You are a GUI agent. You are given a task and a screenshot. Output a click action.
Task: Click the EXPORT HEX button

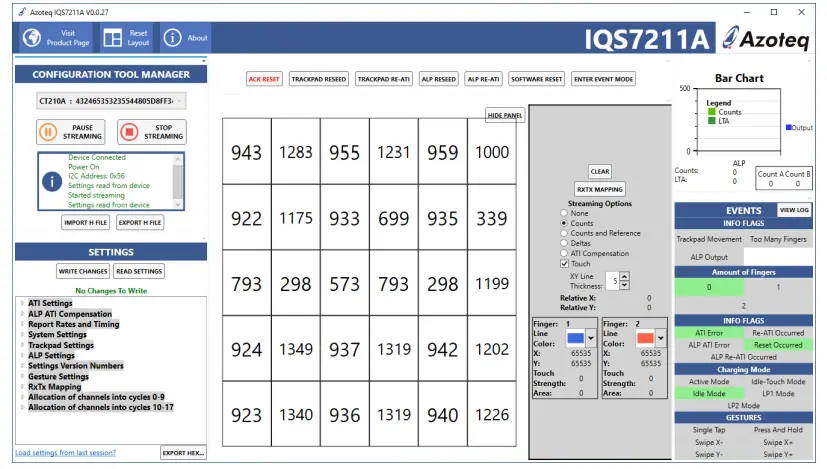coord(183,453)
